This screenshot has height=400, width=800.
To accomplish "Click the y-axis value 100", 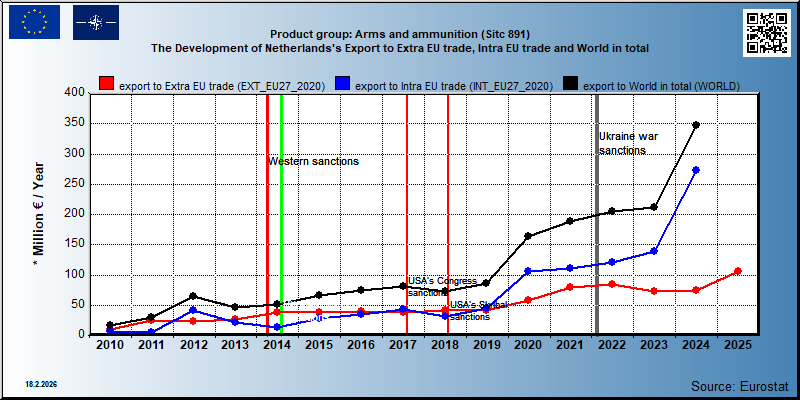I will 74,275.
